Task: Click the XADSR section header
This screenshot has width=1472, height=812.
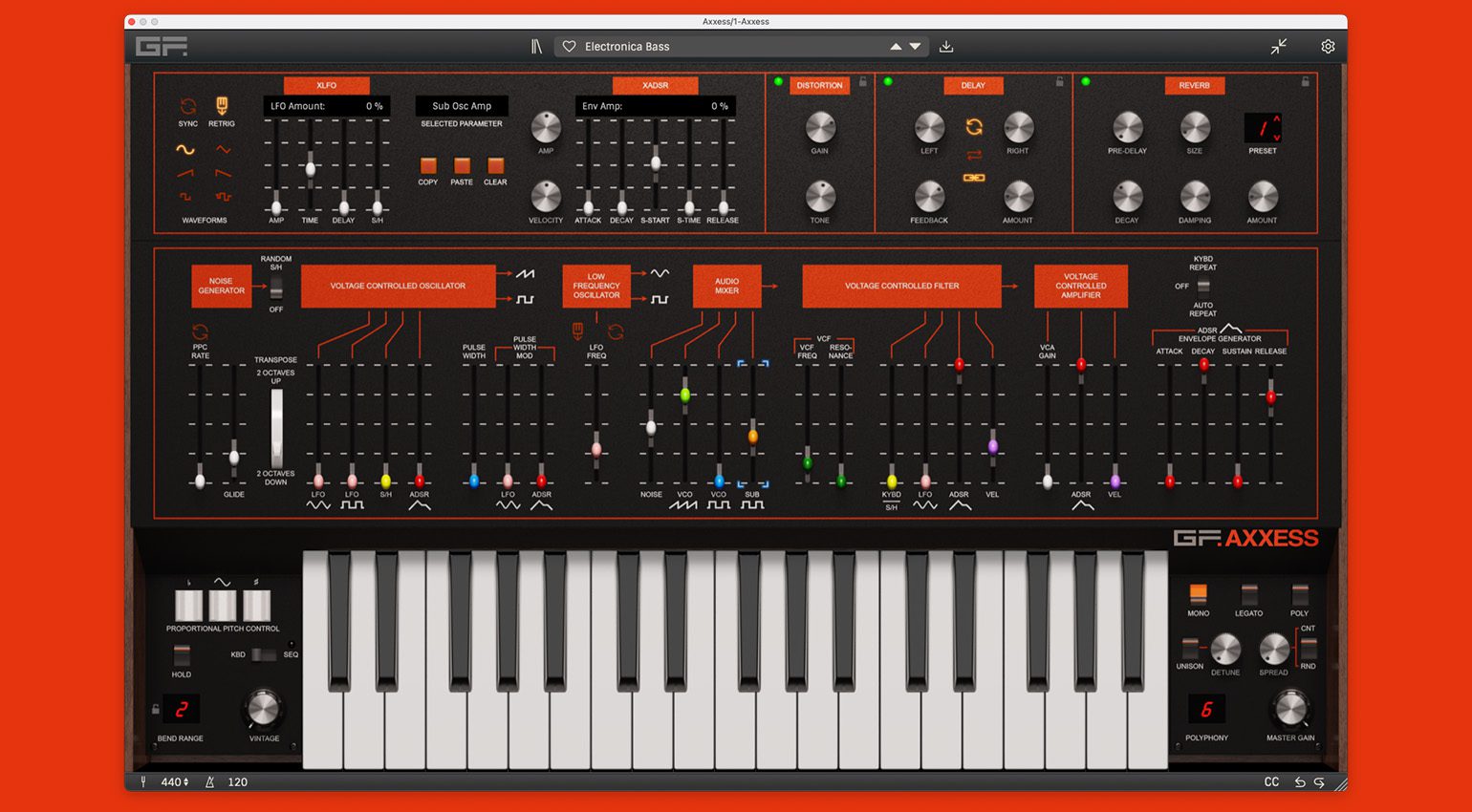Action: point(656,85)
